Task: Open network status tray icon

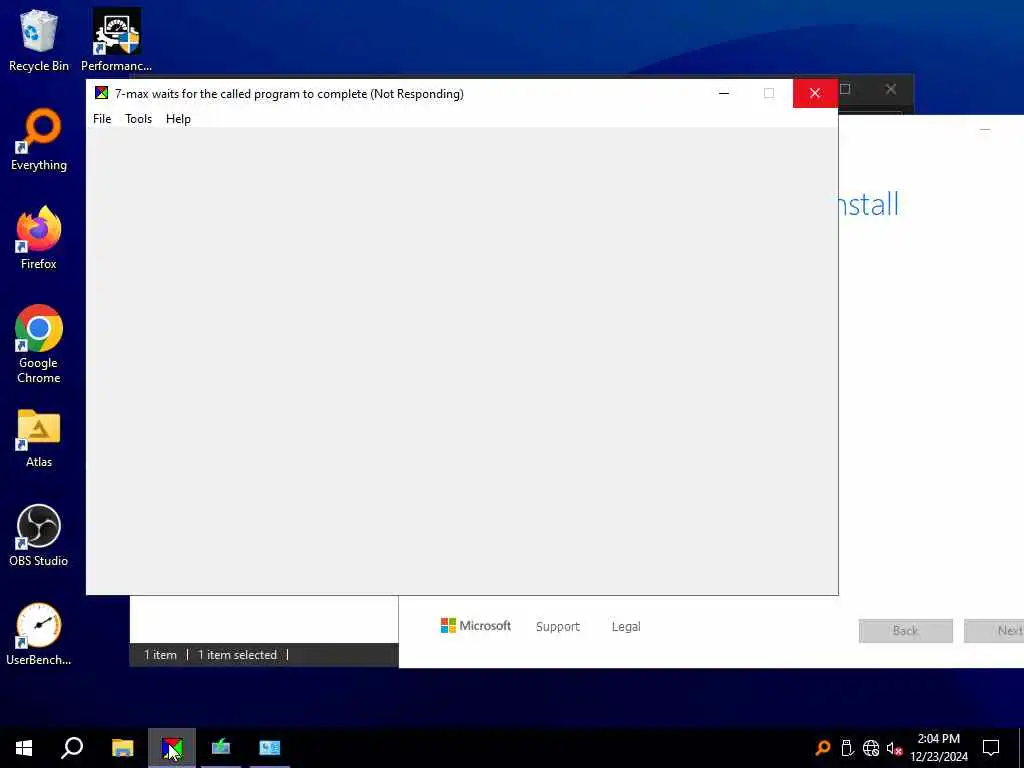Action: click(871, 748)
